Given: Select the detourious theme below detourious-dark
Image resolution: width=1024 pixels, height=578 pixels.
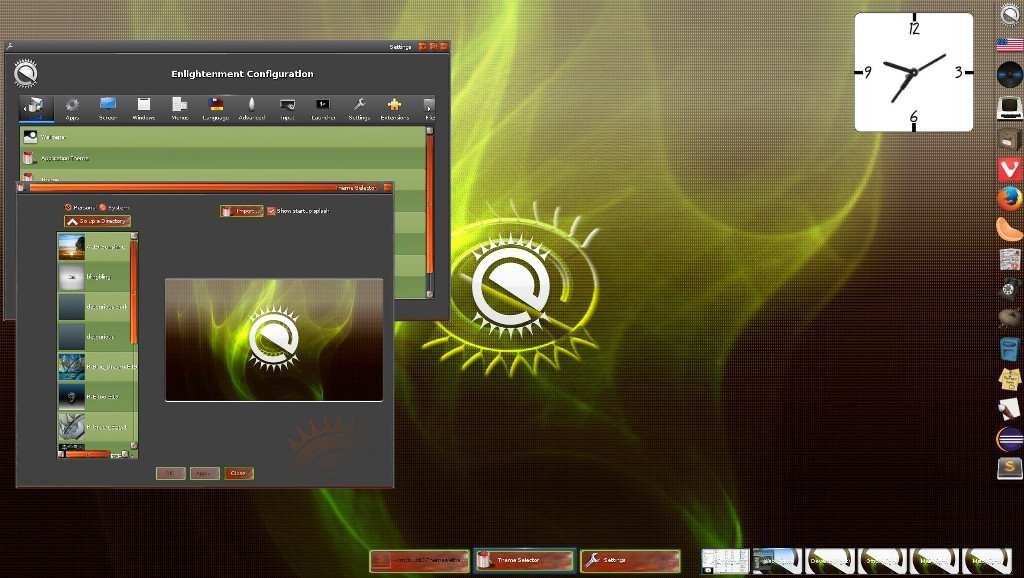Looking at the screenshot, I should [94, 336].
